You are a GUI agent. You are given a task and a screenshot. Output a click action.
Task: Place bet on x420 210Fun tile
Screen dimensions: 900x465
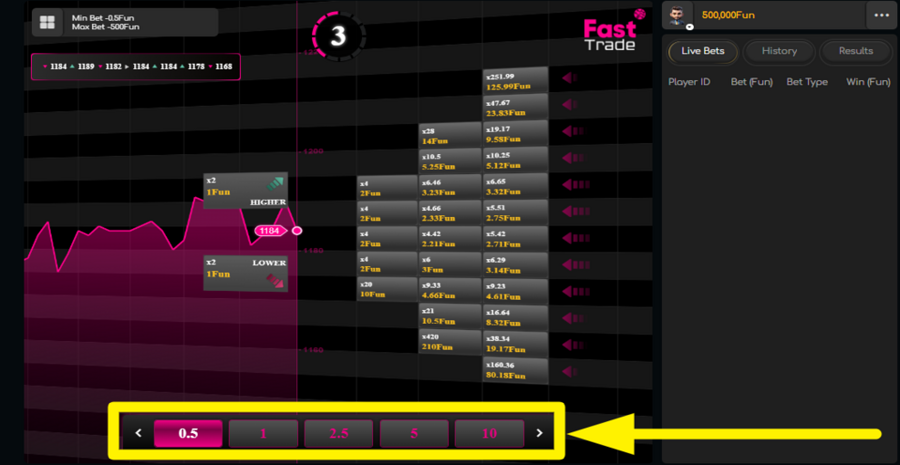click(450, 342)
